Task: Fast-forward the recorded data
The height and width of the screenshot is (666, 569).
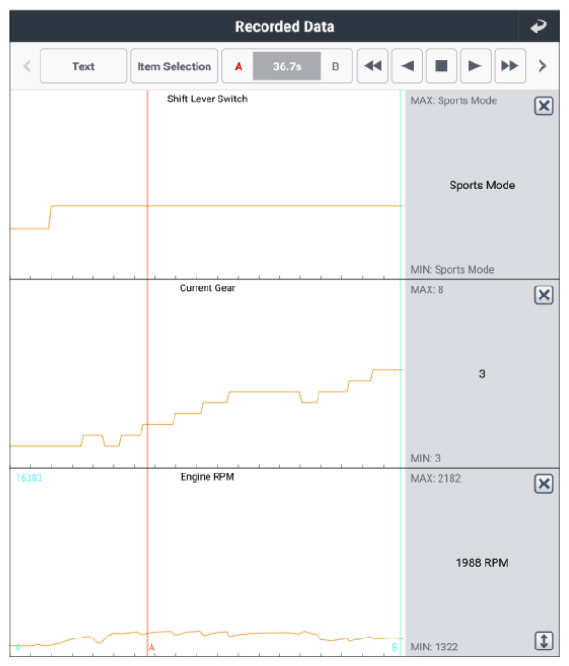Action: (510, 66)
